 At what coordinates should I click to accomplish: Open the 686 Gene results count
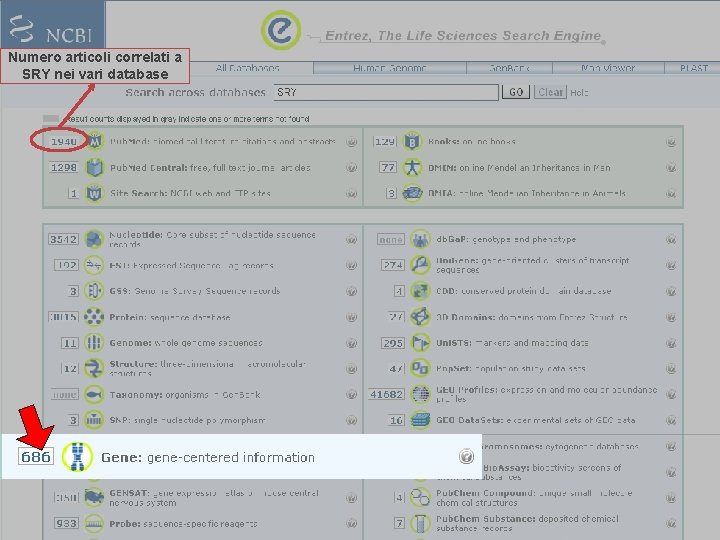[36, 456]
